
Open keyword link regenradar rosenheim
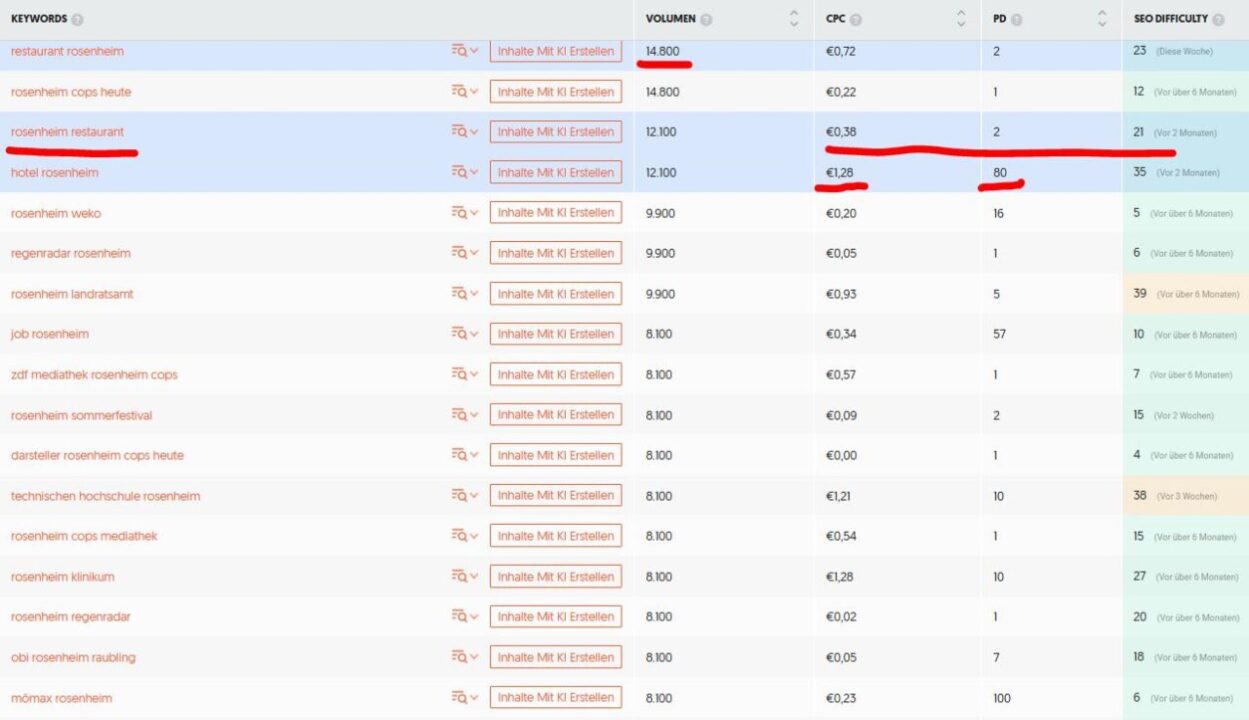[x=71, y=253]
